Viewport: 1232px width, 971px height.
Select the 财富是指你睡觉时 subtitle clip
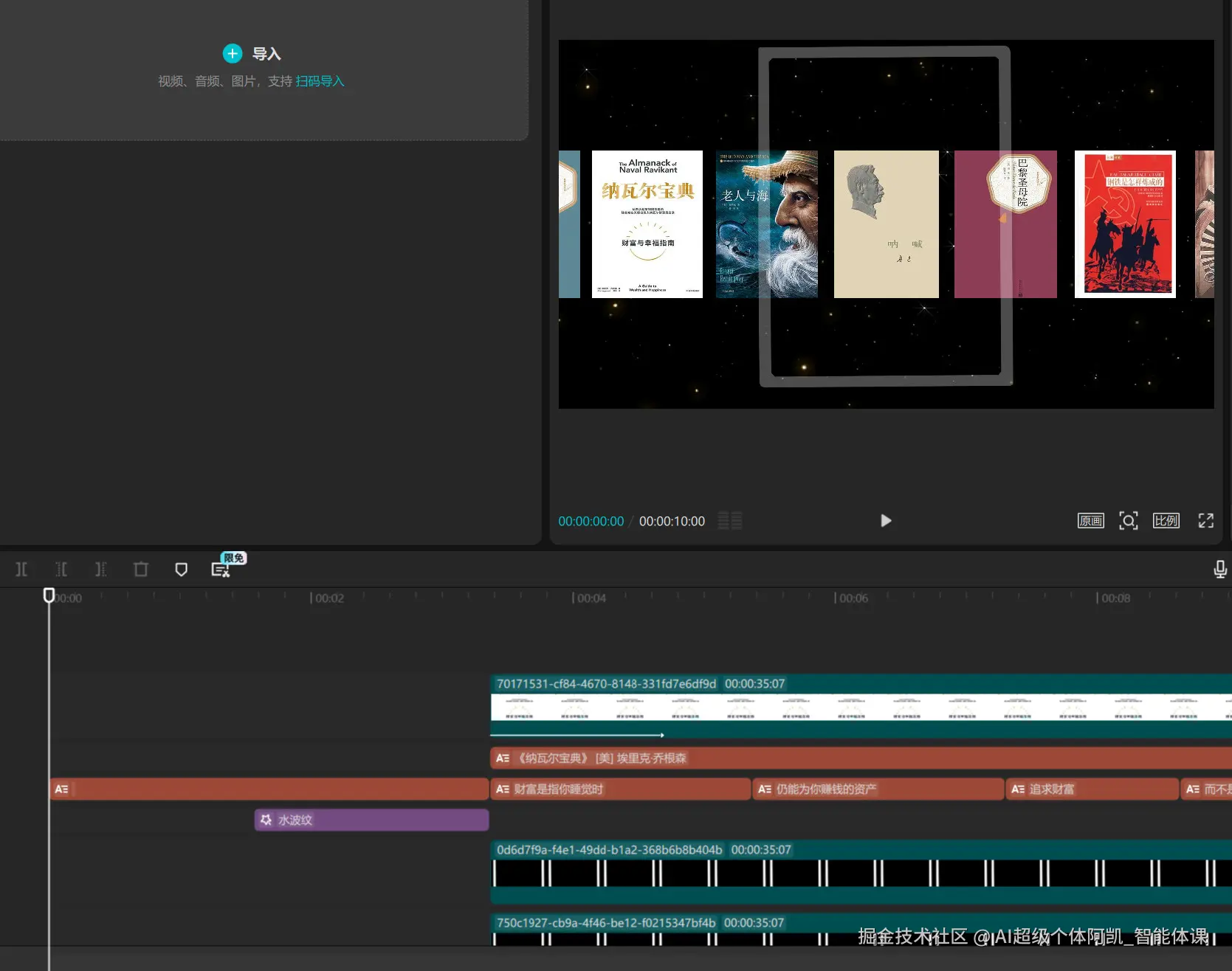tap(620, 789)
